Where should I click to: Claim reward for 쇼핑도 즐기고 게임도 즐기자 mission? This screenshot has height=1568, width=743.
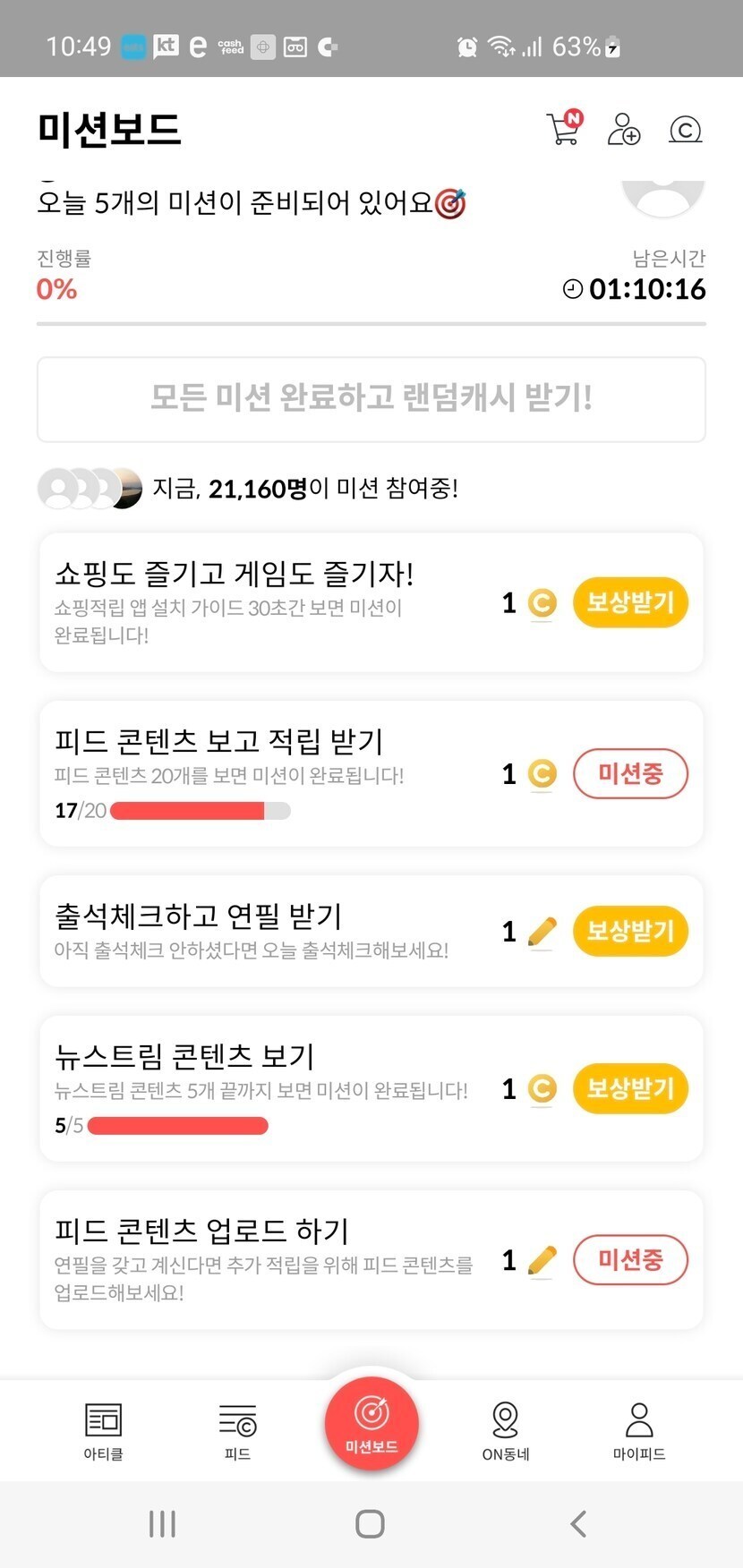(630, 602)
